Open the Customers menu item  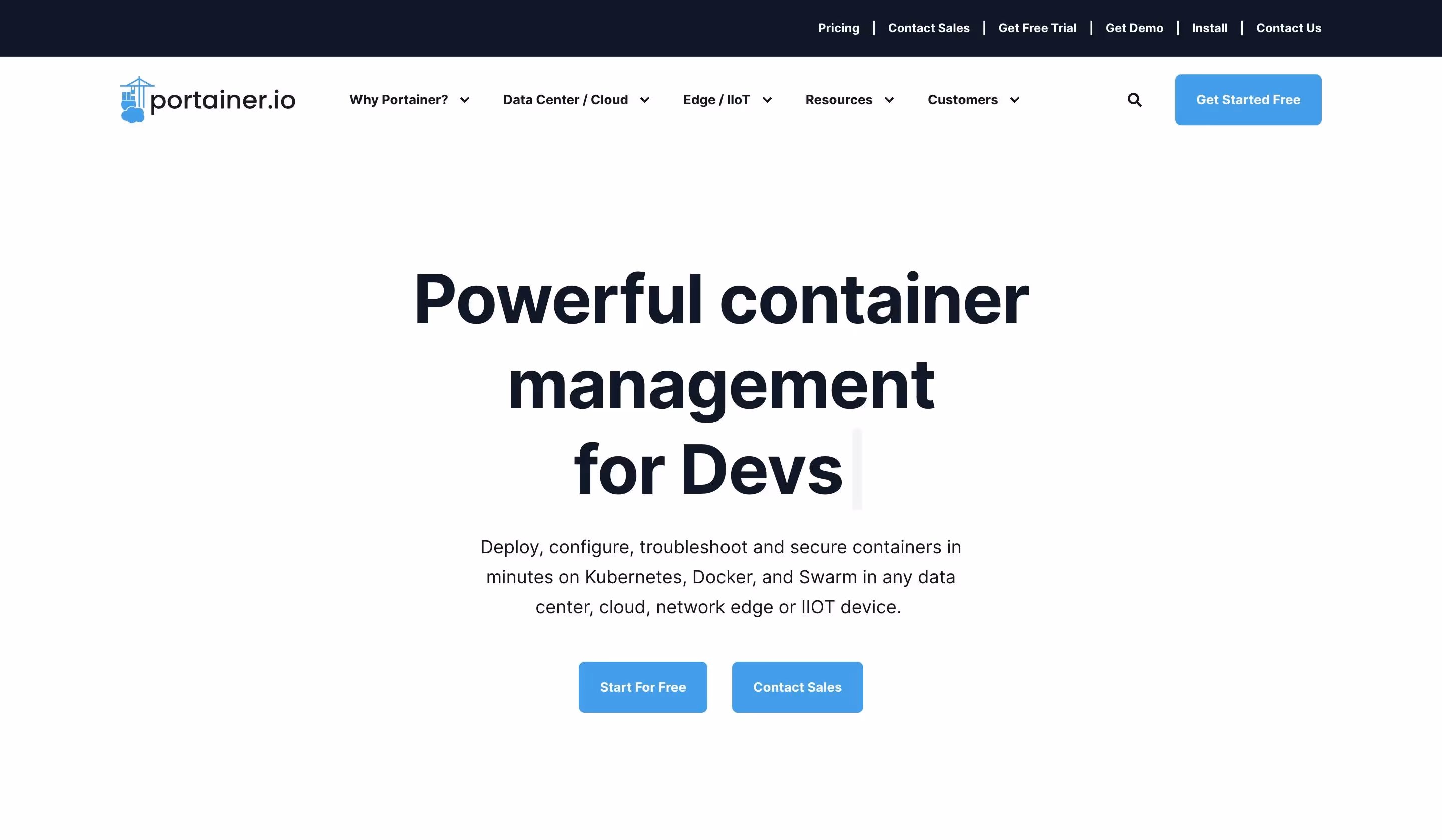click(962, 100)
